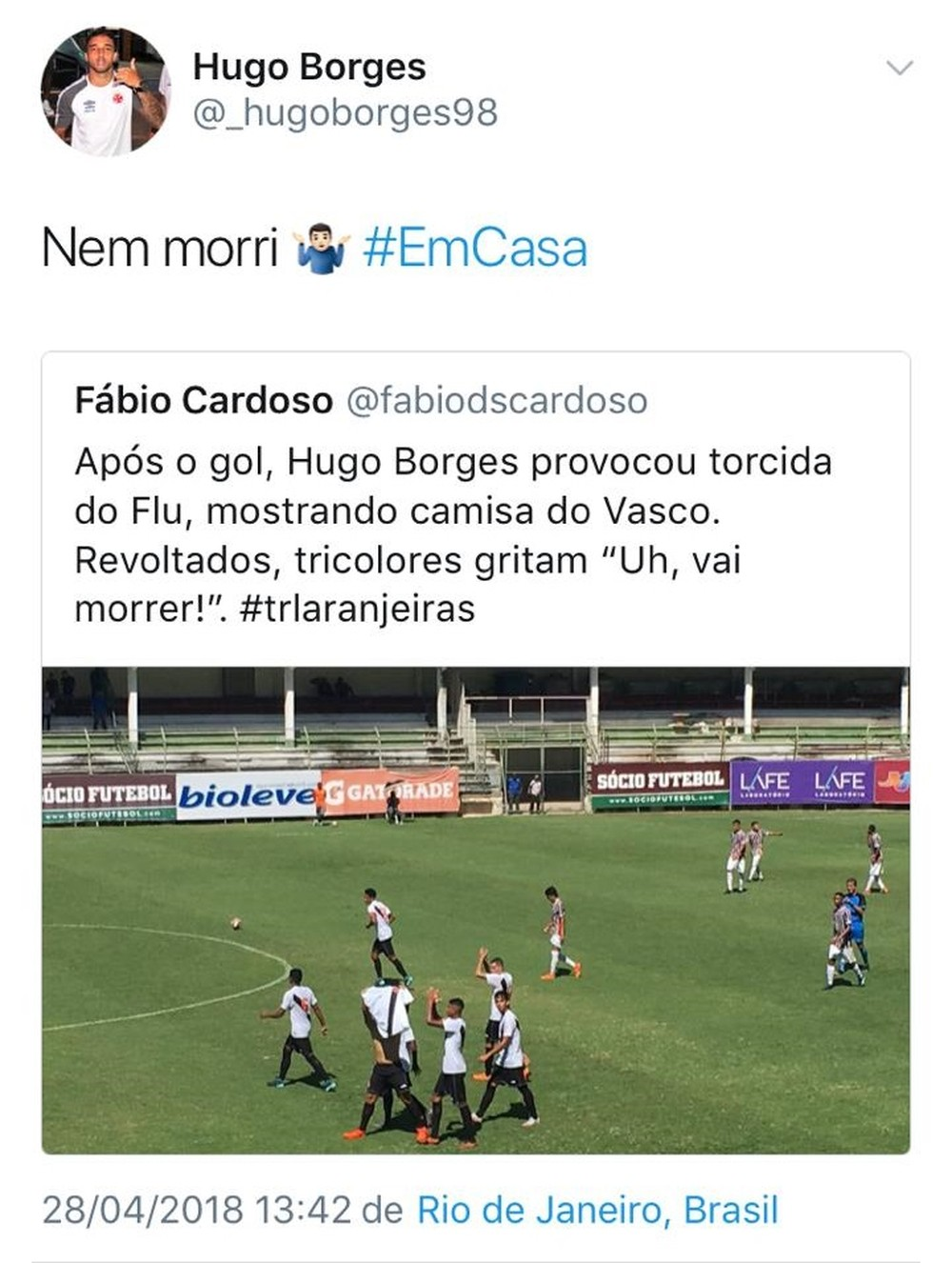Click the orange Gatorade banner
Viewport: 952px width, 1263px height.
pyautogui.click(x=390, y=792)
